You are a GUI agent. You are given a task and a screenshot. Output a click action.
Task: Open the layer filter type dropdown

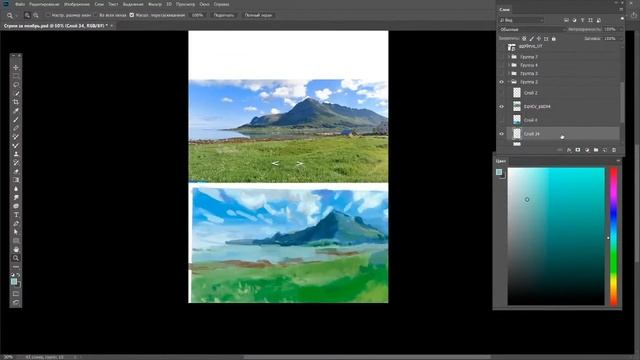click(522, 20)
